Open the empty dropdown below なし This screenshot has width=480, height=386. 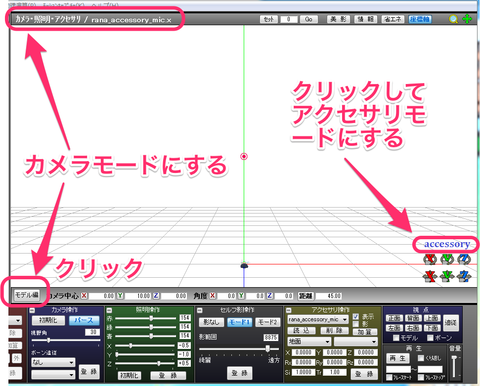point(53,375)
